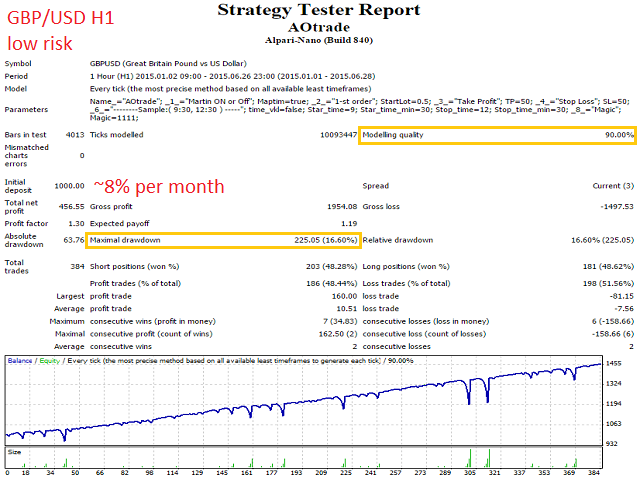Click consecutive wins value '7 (34.83)'
Image resolution: width=640 pixels, height=480 pixels.
(340, 321)
